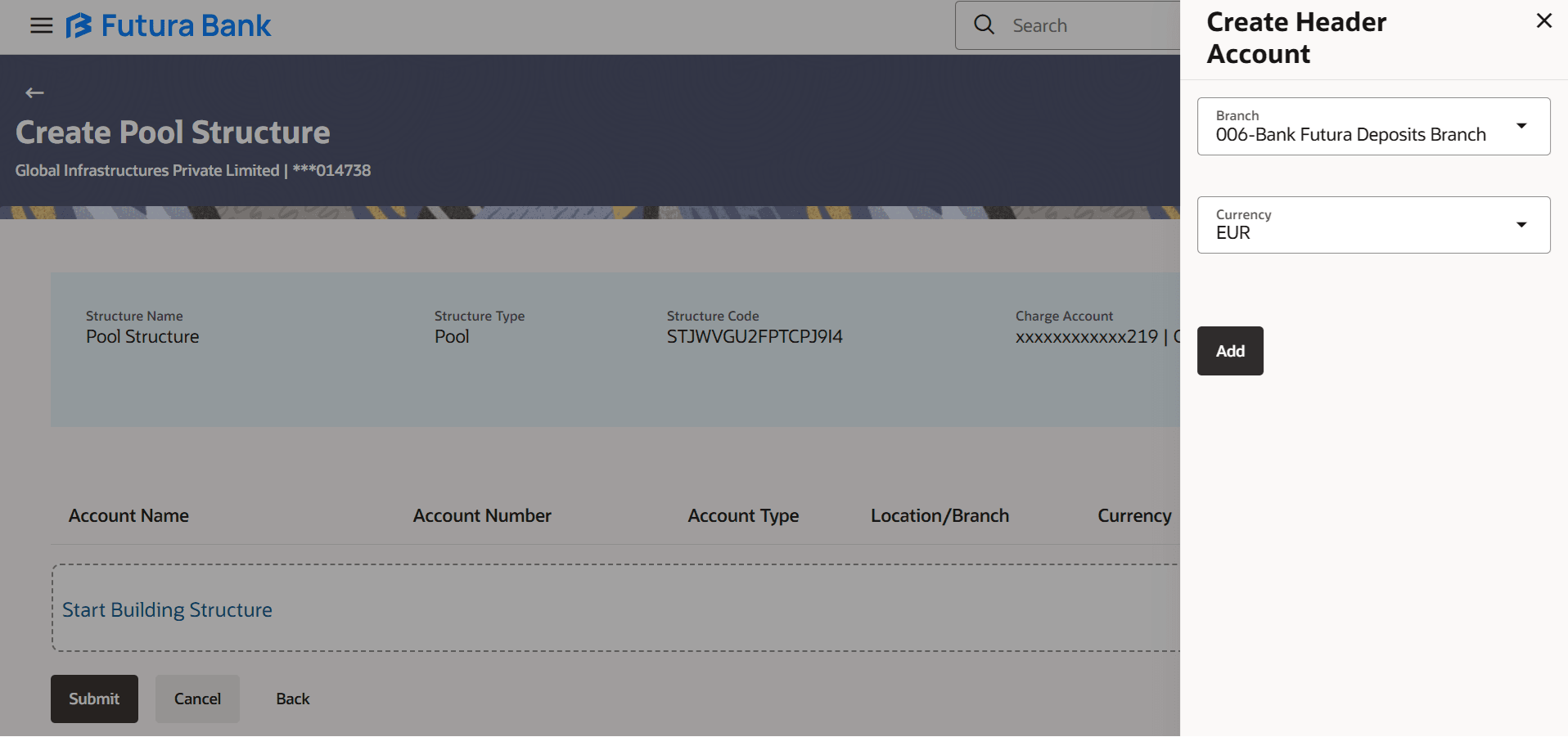1568x737 pixels.
Task: Click the Pool Structure name value
Action: pyautogui.click(x=142, y=336)
